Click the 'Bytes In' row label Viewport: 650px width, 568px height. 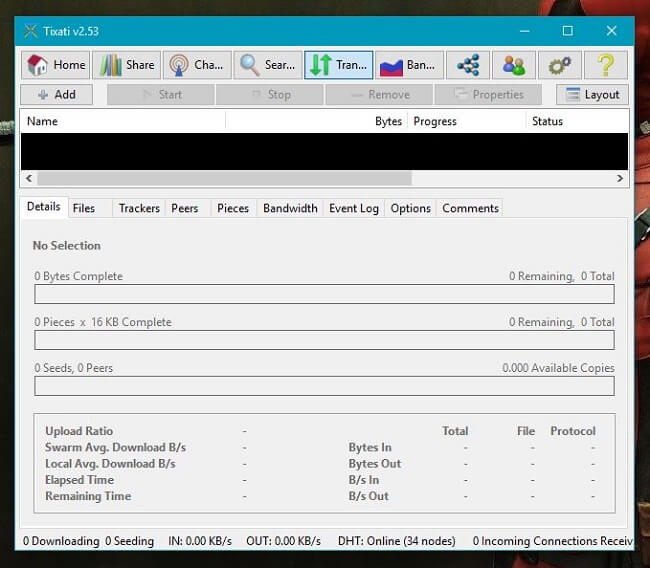point(370,447)
